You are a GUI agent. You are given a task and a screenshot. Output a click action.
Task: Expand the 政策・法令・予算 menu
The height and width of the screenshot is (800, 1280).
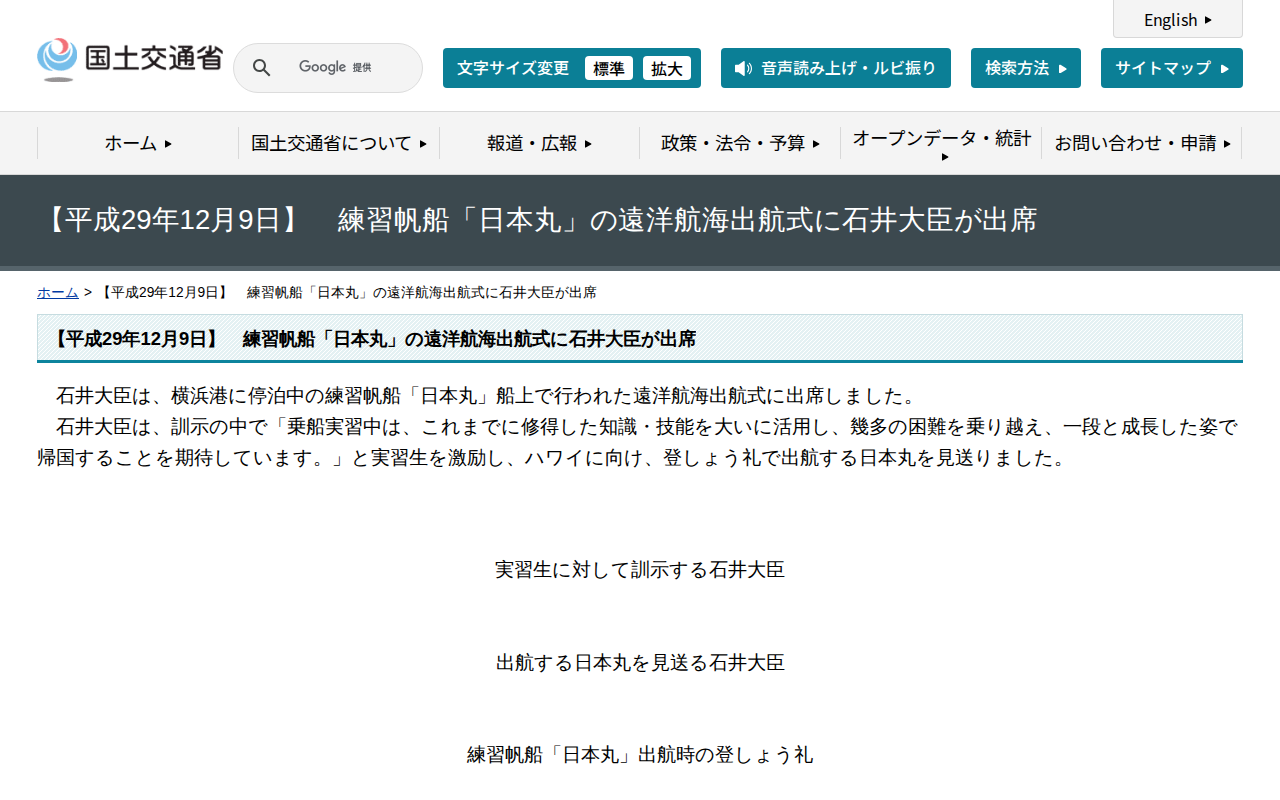(x=738, y=143)
